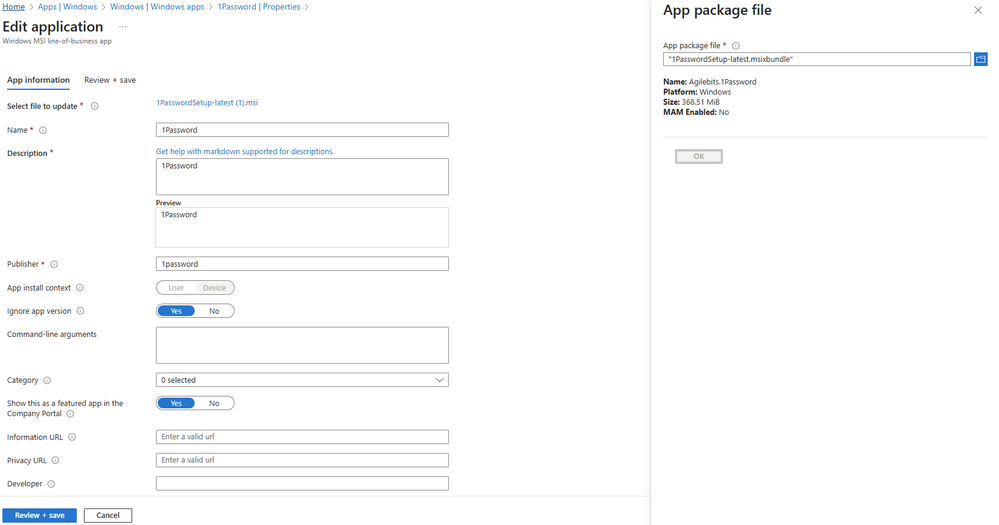The height and width of the screenshot is (525, 999).
Task: Go to Home breadcrumb
Action: click(13, 7)
